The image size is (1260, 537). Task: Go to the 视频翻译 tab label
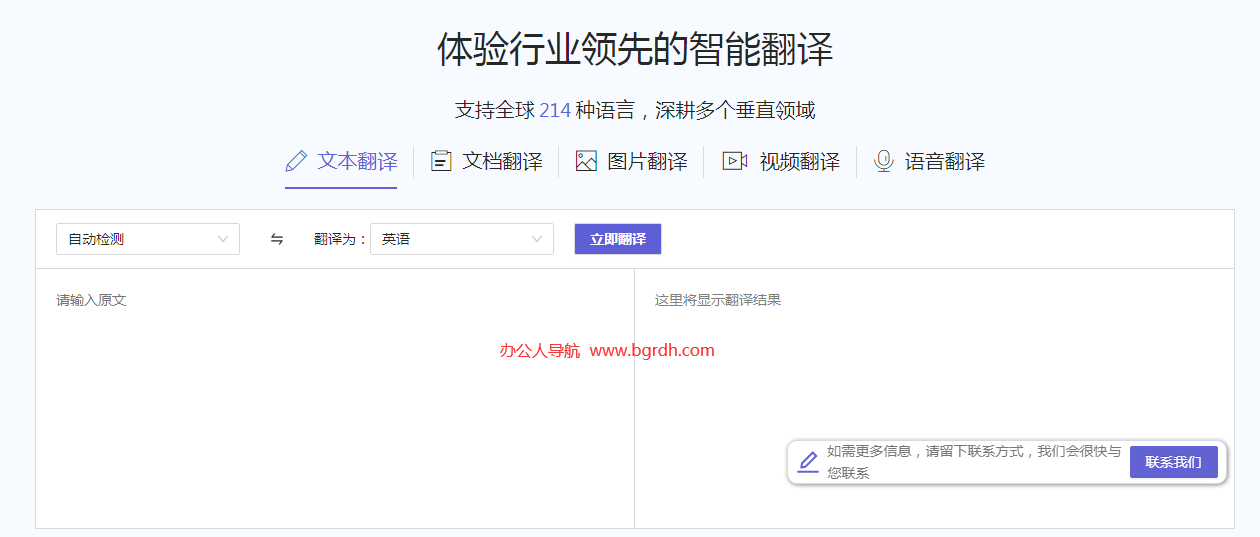[x=799, y=161]
